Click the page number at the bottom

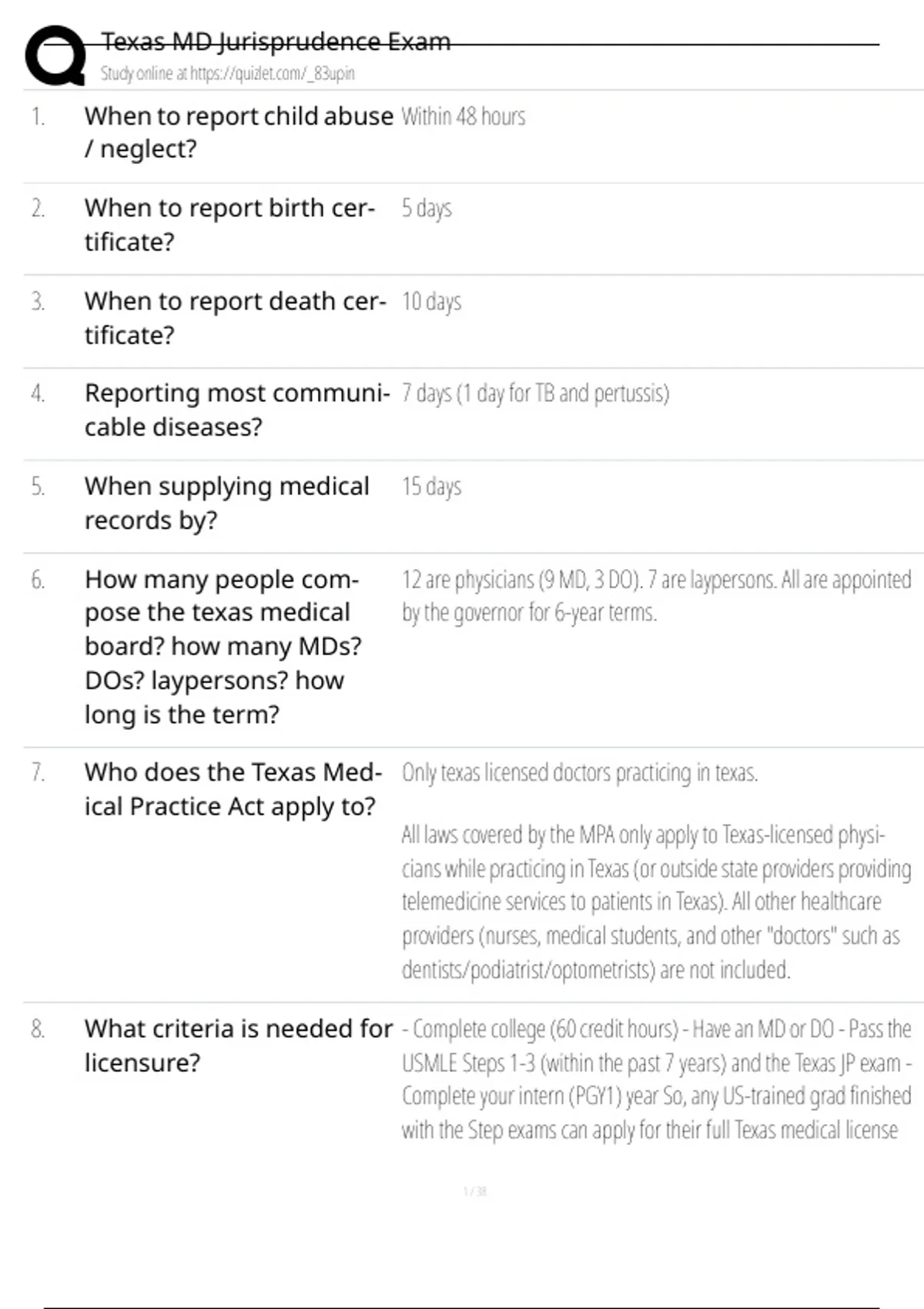474,1191
